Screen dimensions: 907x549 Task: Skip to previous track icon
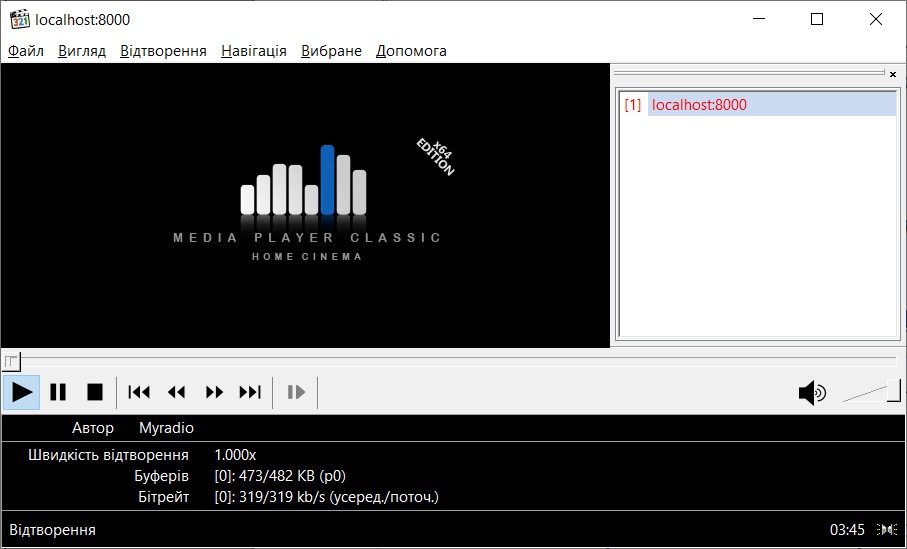139,392
